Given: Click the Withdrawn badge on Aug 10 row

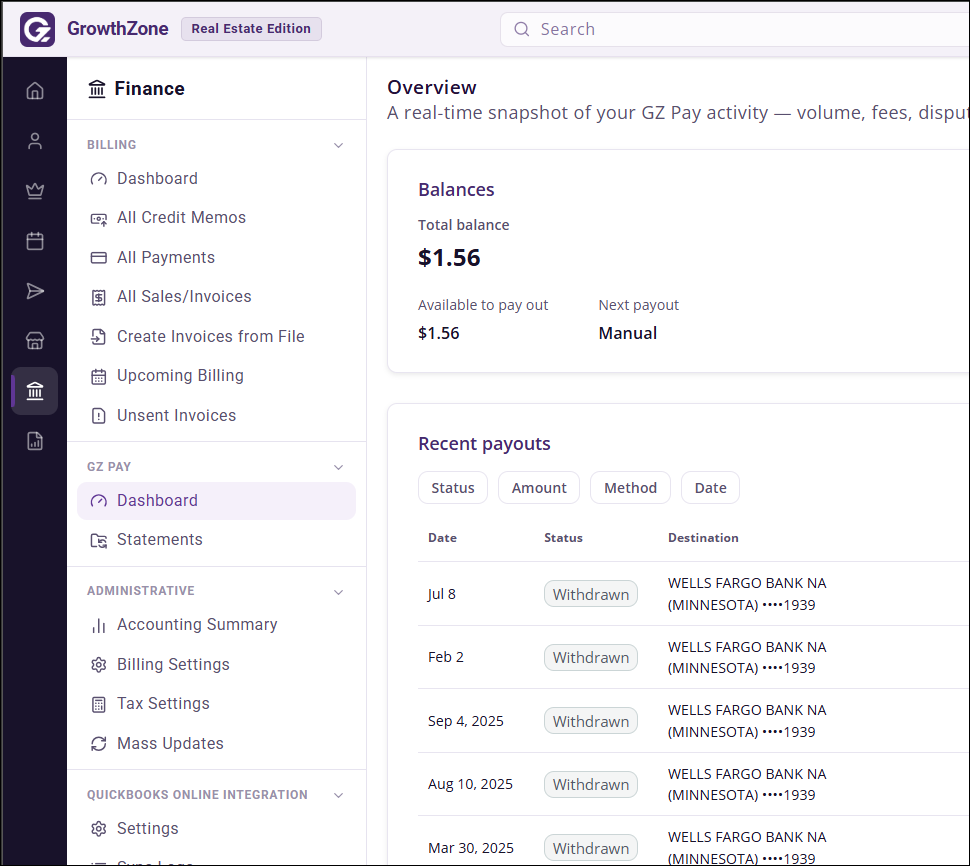Looking at the screenshot, I should click(591, 784).
